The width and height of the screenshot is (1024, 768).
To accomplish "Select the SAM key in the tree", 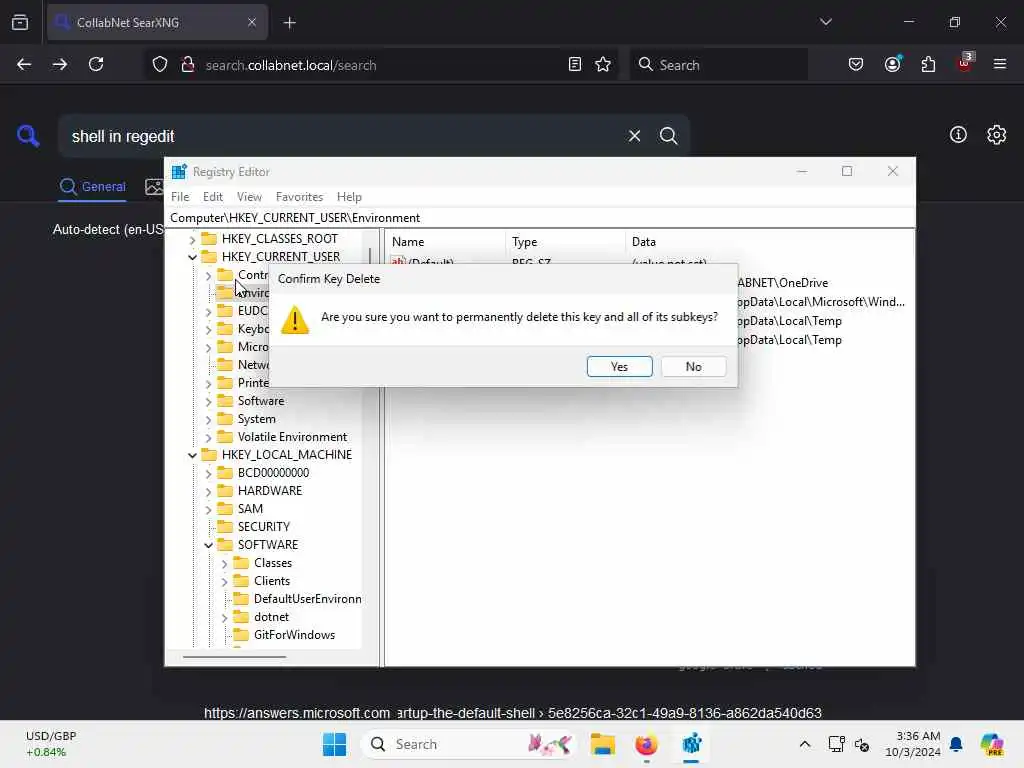I will tap(250, 509).
